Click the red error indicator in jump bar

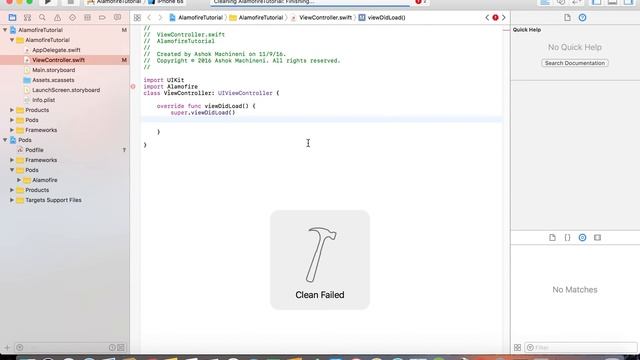pos(495,18)
